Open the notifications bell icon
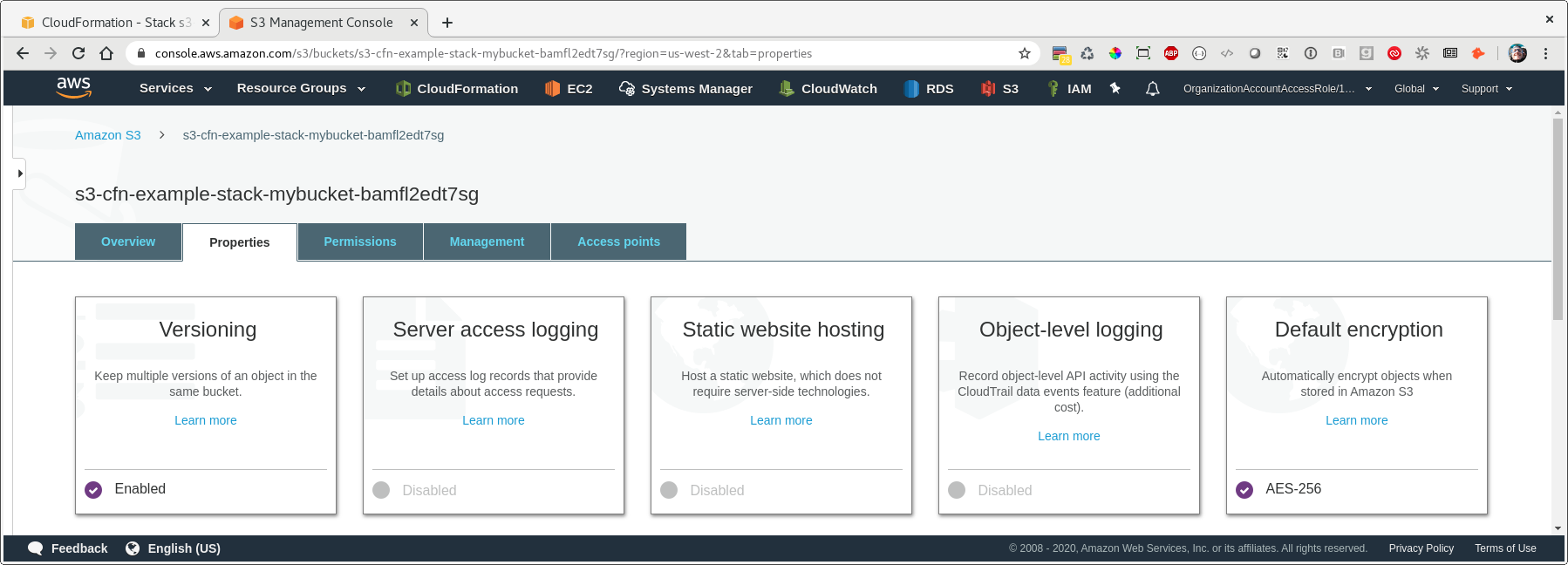 click(1152, 88)
